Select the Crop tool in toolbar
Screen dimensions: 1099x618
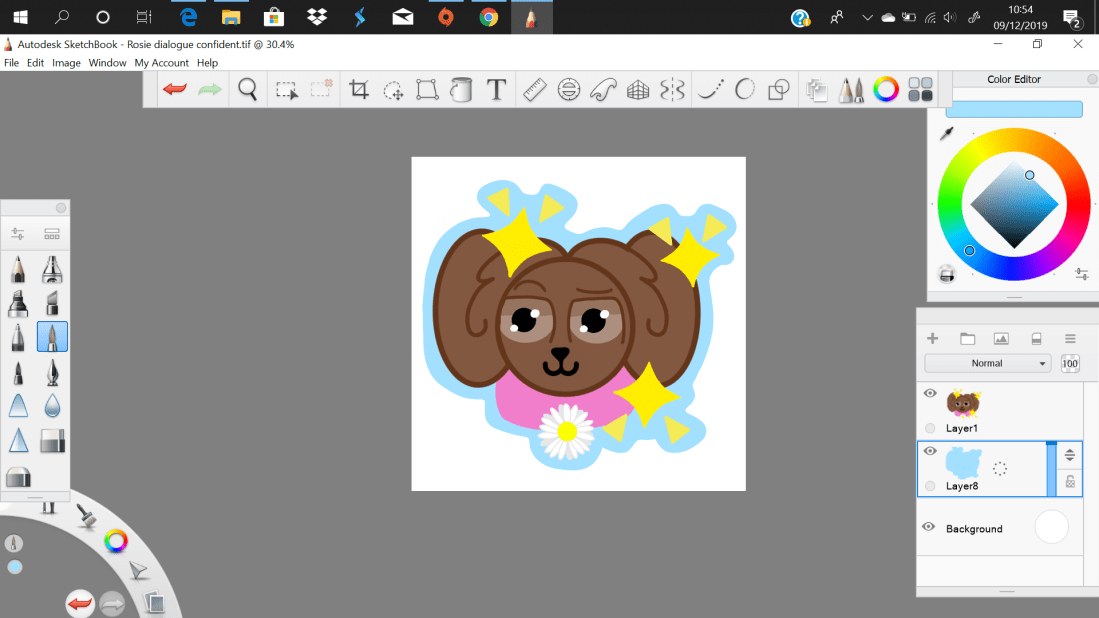coord(359,90)
